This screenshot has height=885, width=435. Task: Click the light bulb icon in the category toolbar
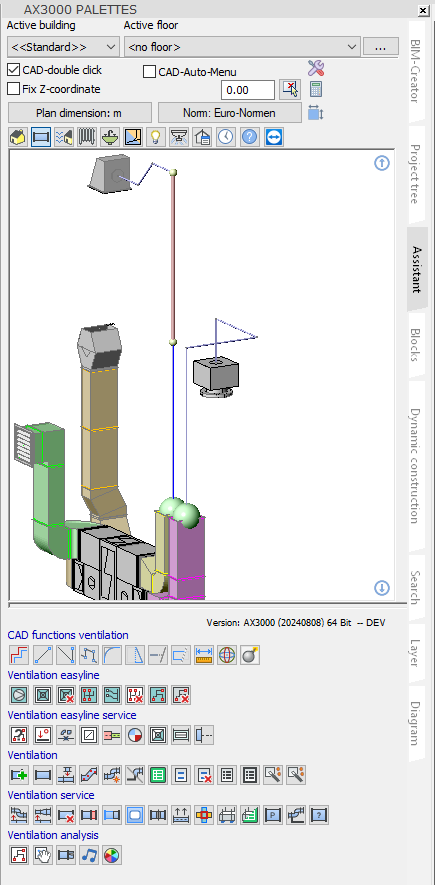(x=156, y=137)
